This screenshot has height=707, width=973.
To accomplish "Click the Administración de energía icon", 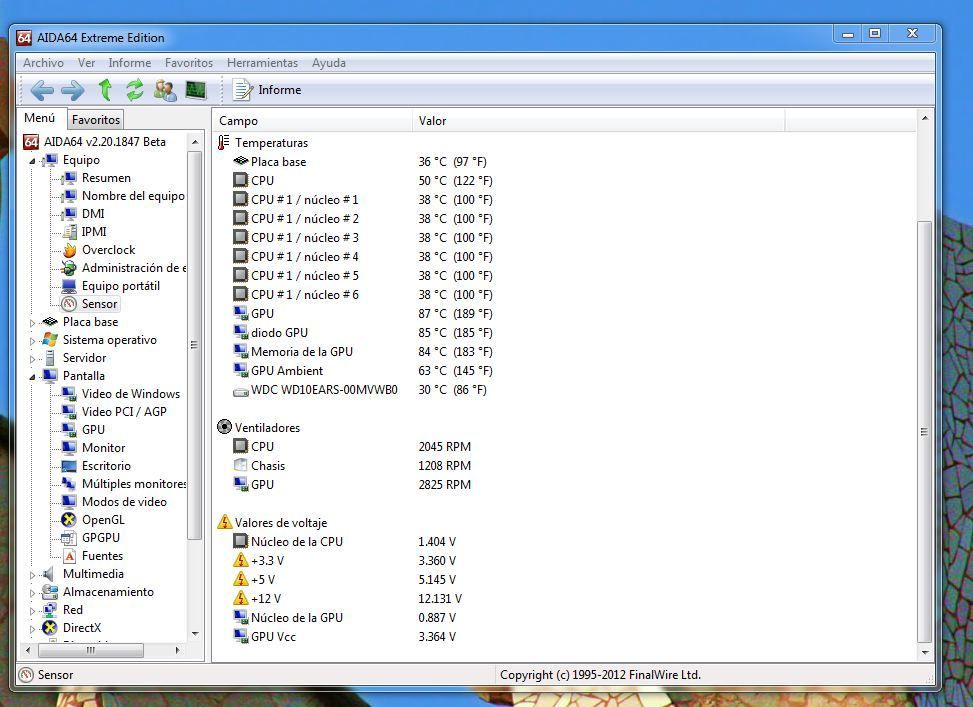I will point(70,268).
